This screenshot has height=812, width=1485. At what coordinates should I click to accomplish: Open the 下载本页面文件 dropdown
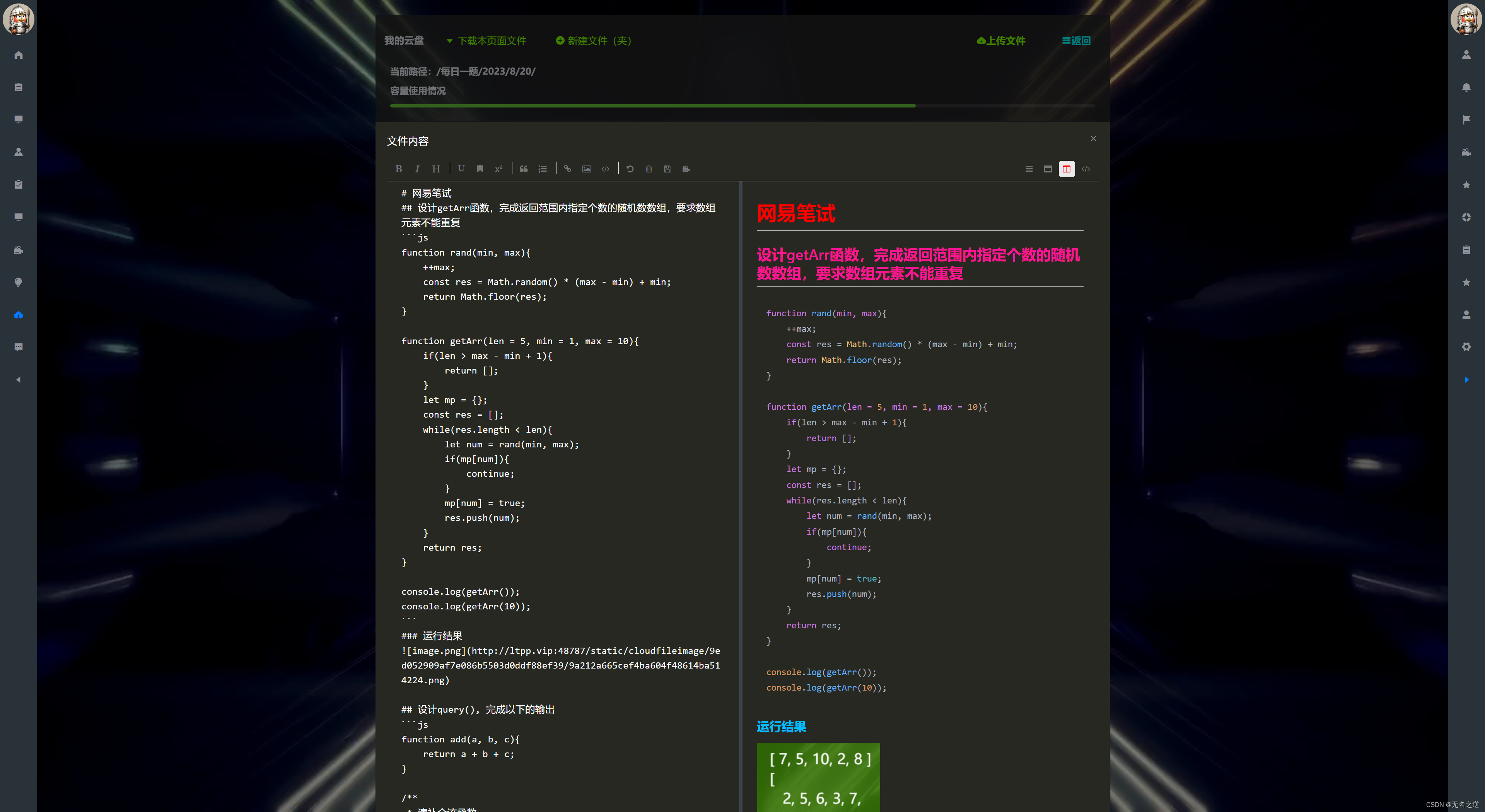486,41
